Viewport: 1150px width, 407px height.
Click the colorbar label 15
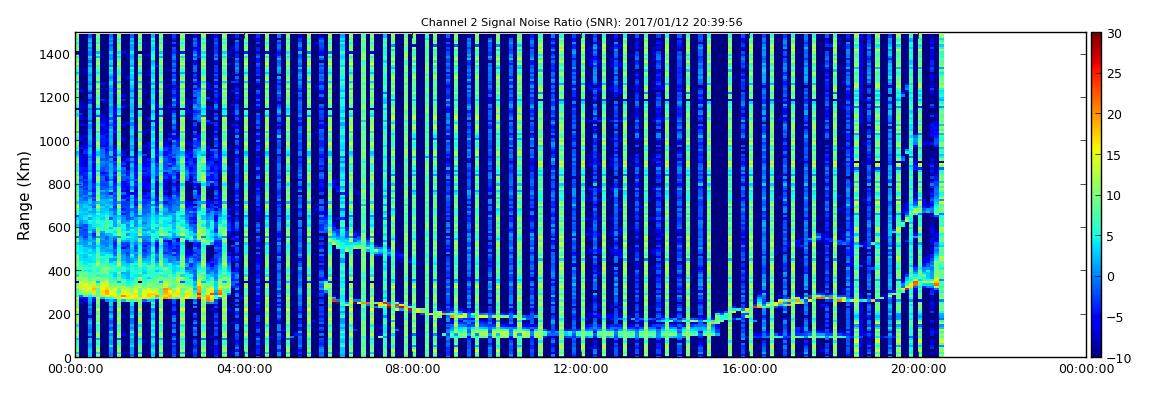pyautogui.click(x=1114, y=155)
